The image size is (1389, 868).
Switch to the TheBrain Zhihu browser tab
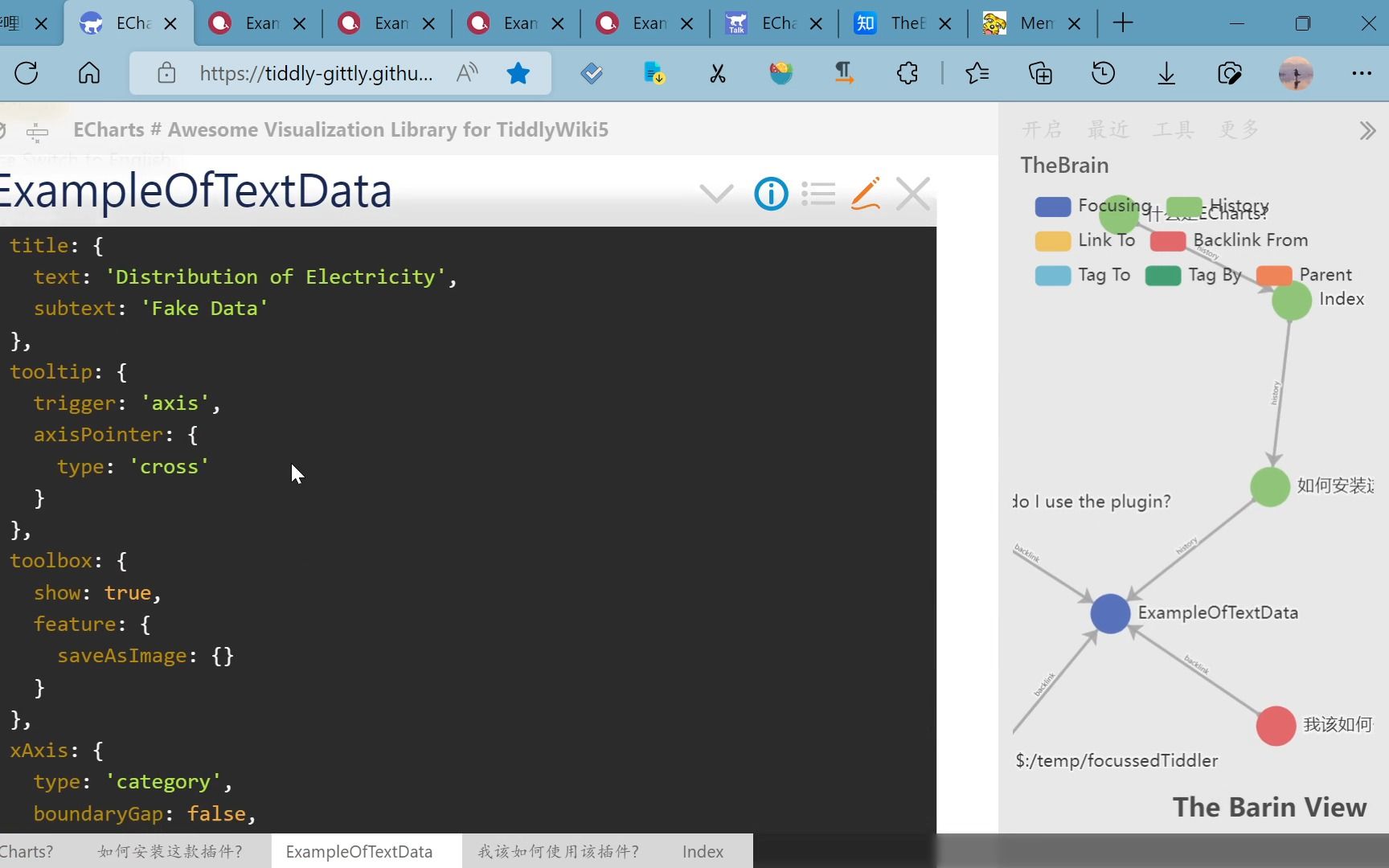903,23
